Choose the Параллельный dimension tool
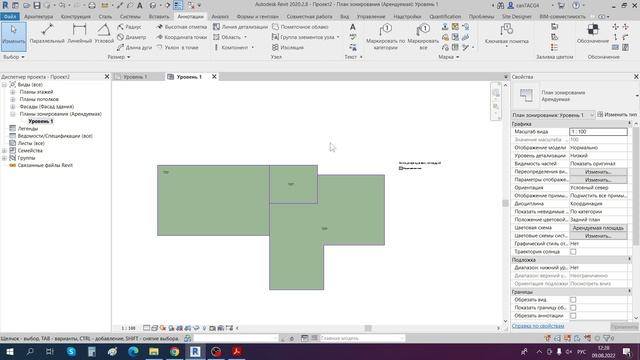640x360 pixels. pyautogui.click(x=47, y=33)
